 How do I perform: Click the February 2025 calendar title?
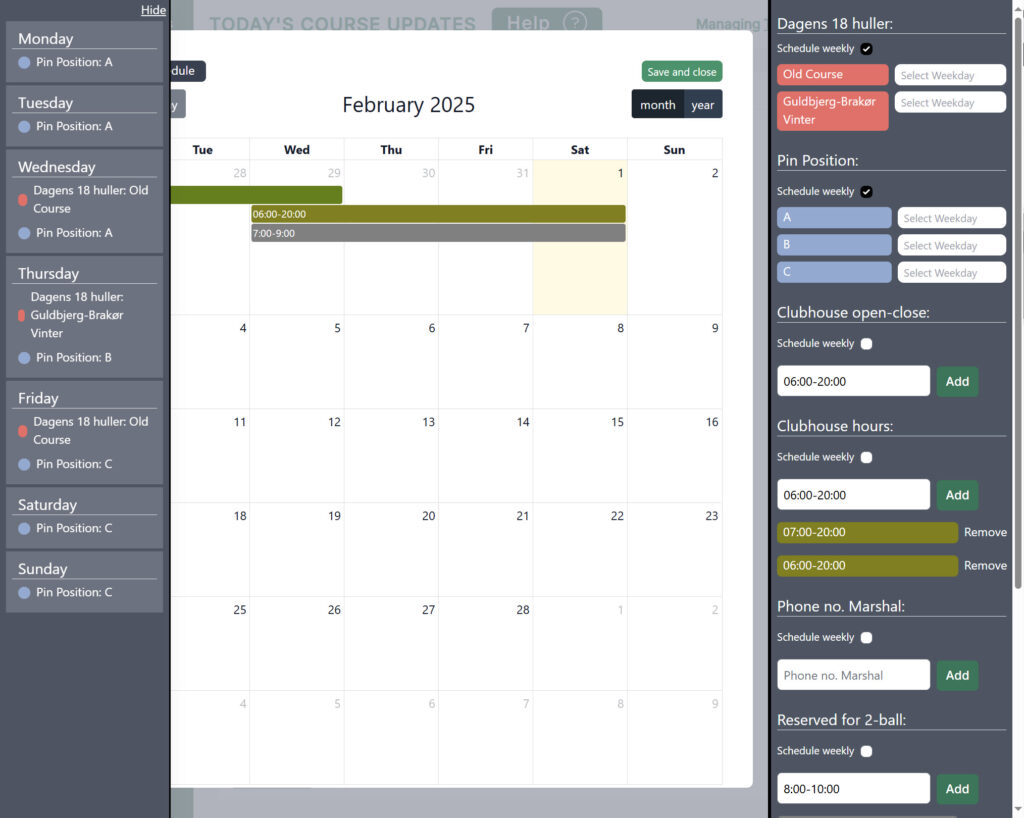408,104
